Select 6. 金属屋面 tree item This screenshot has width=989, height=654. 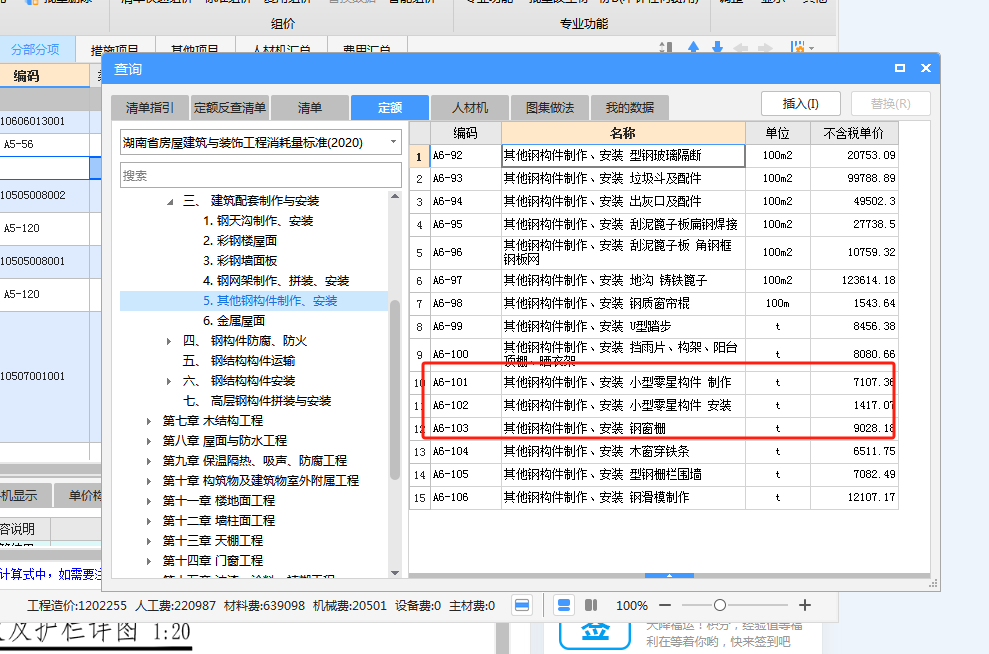[x=233, y=321]
